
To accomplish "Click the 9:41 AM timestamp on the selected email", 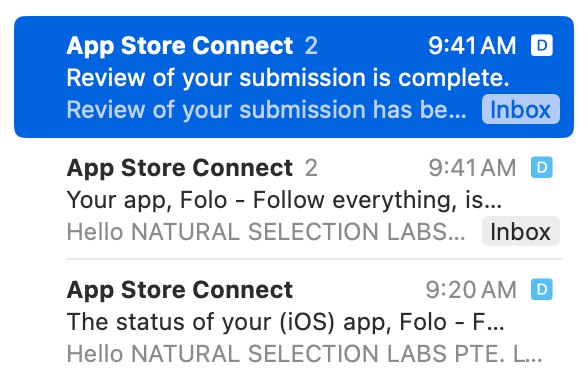I will [x=472, y=46].
